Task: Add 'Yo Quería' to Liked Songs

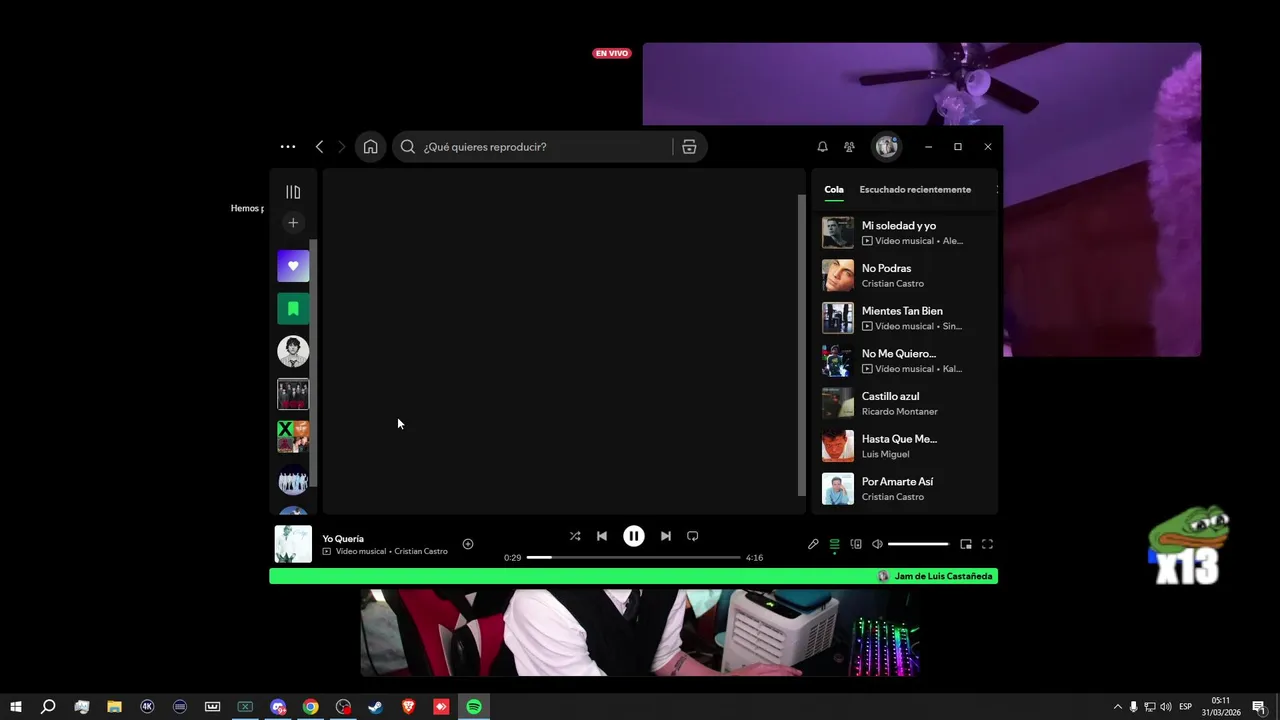Action: tap(468, 544)
